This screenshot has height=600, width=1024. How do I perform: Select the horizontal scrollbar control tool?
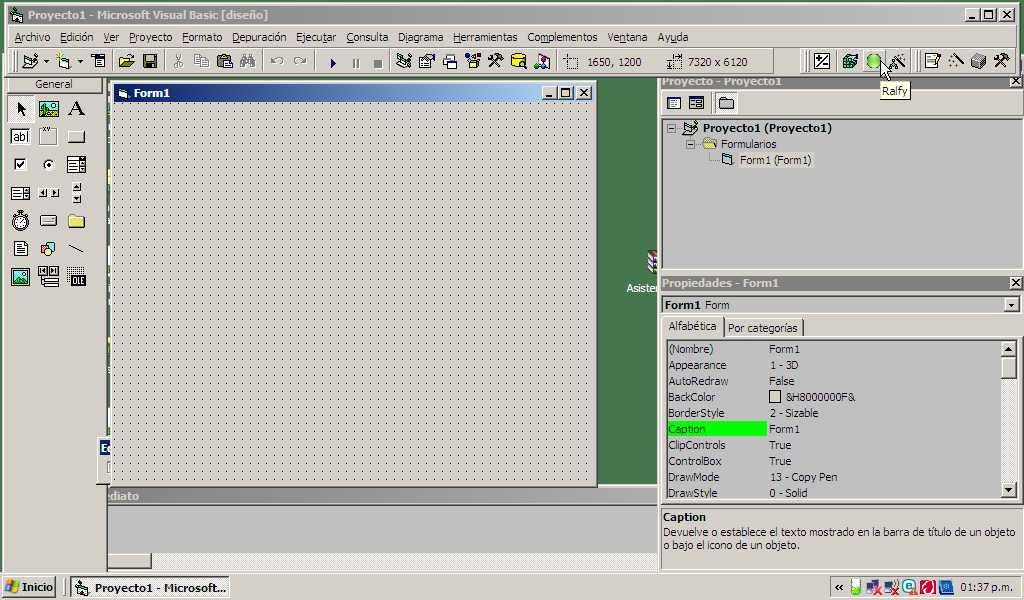[48, 193]
